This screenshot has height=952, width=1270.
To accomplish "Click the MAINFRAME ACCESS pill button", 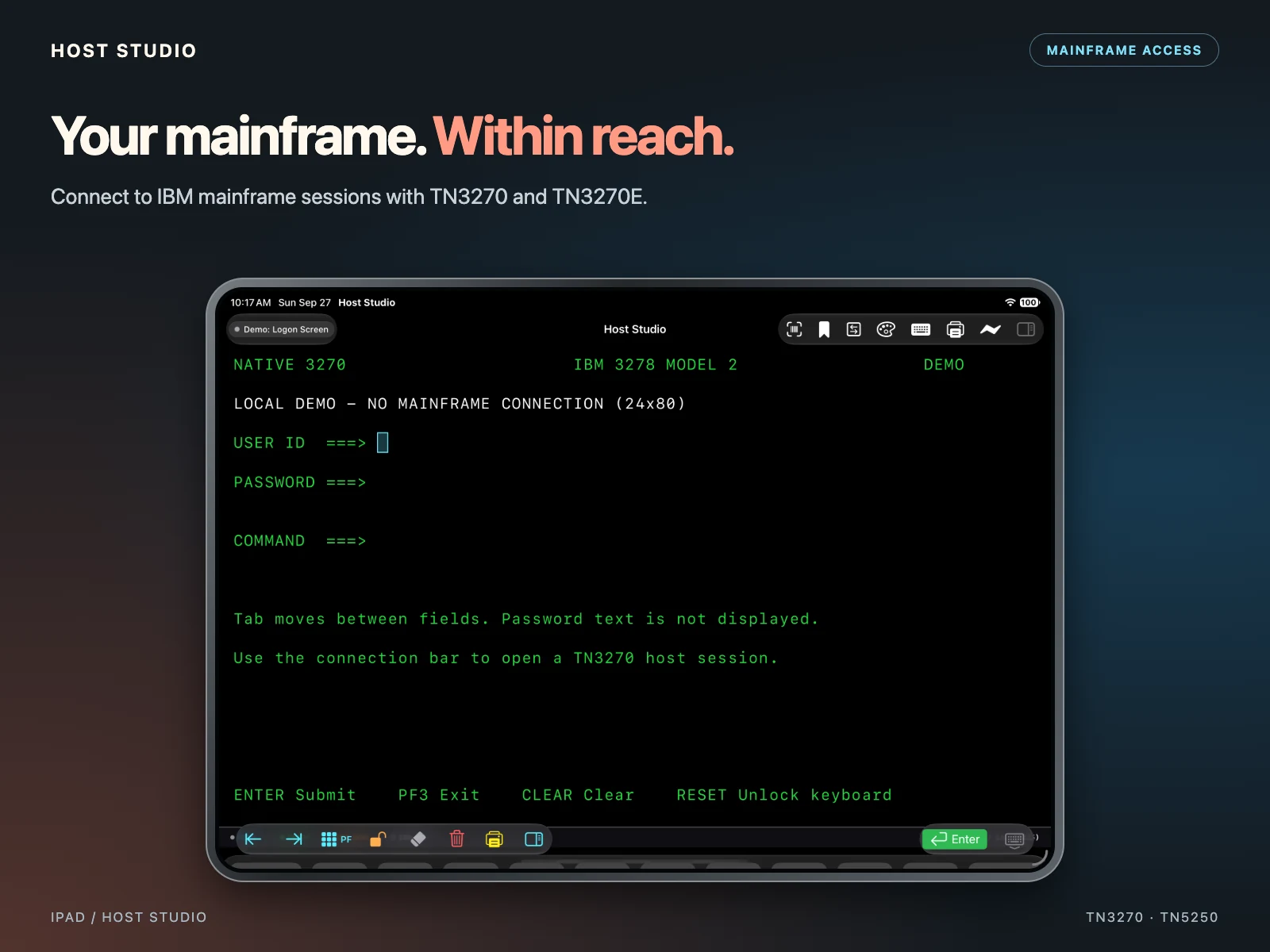I will point(1124,50).
